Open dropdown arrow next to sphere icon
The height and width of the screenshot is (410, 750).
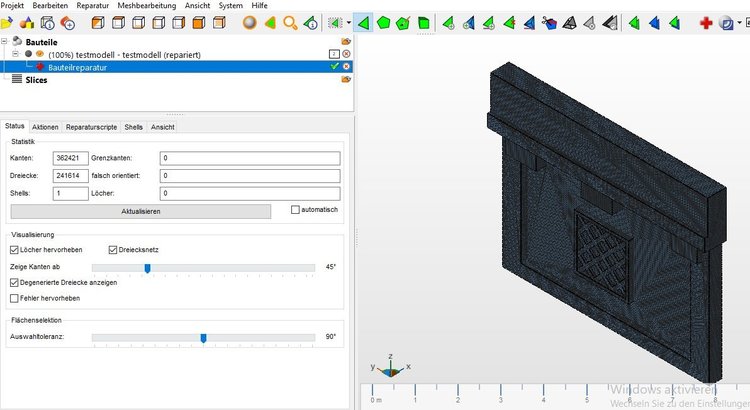(x=739, y=22)
